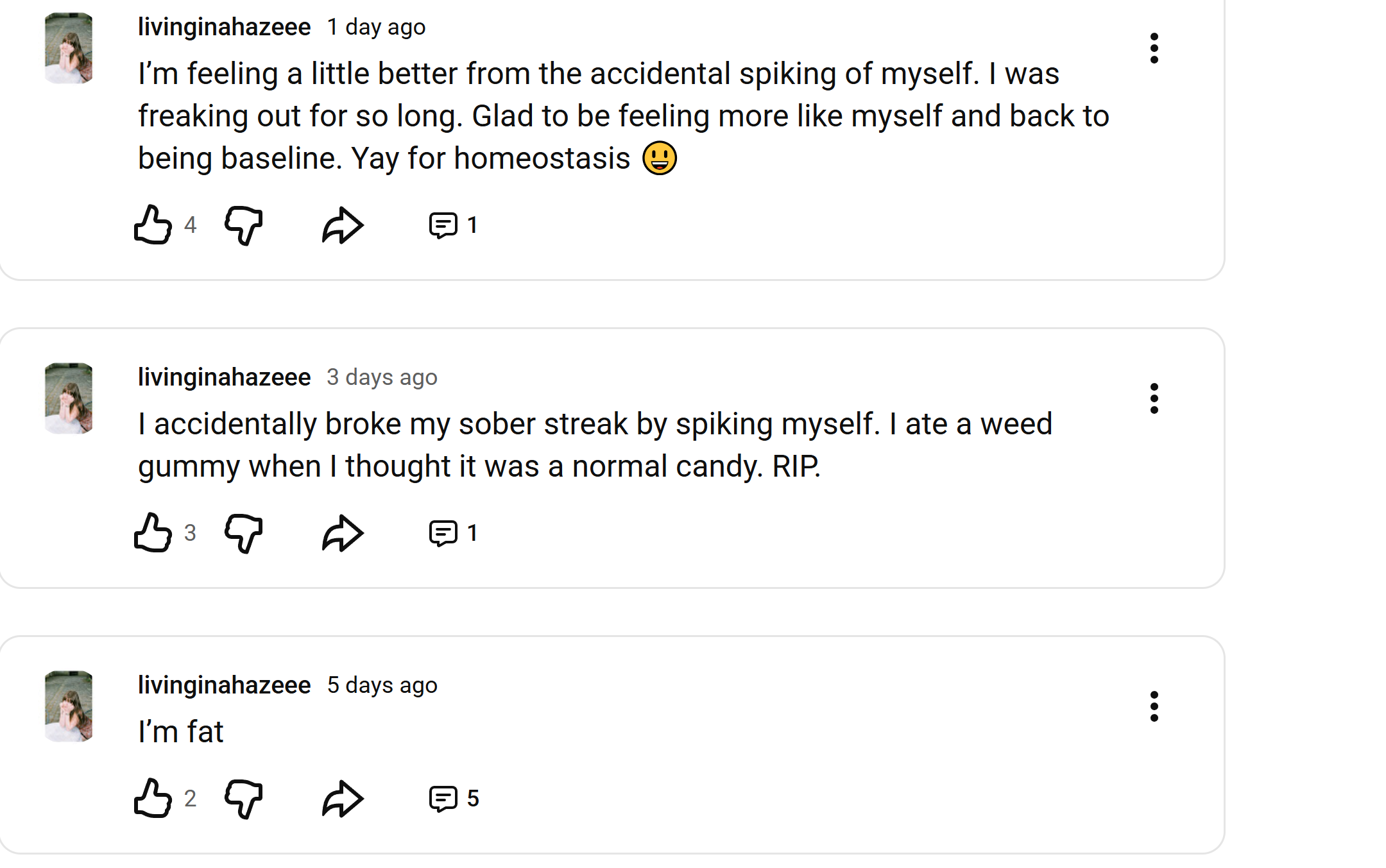Open comments on the weed gummy post
Screen dimensions: 1386x868
452,533
